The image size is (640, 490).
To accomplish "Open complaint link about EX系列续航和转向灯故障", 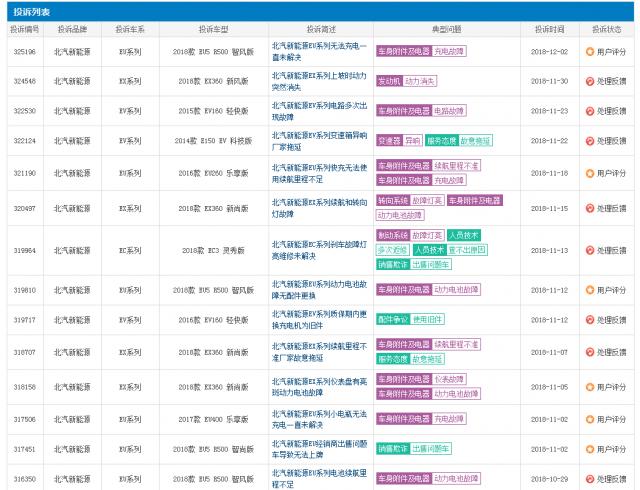I will (x=319, y=208).
